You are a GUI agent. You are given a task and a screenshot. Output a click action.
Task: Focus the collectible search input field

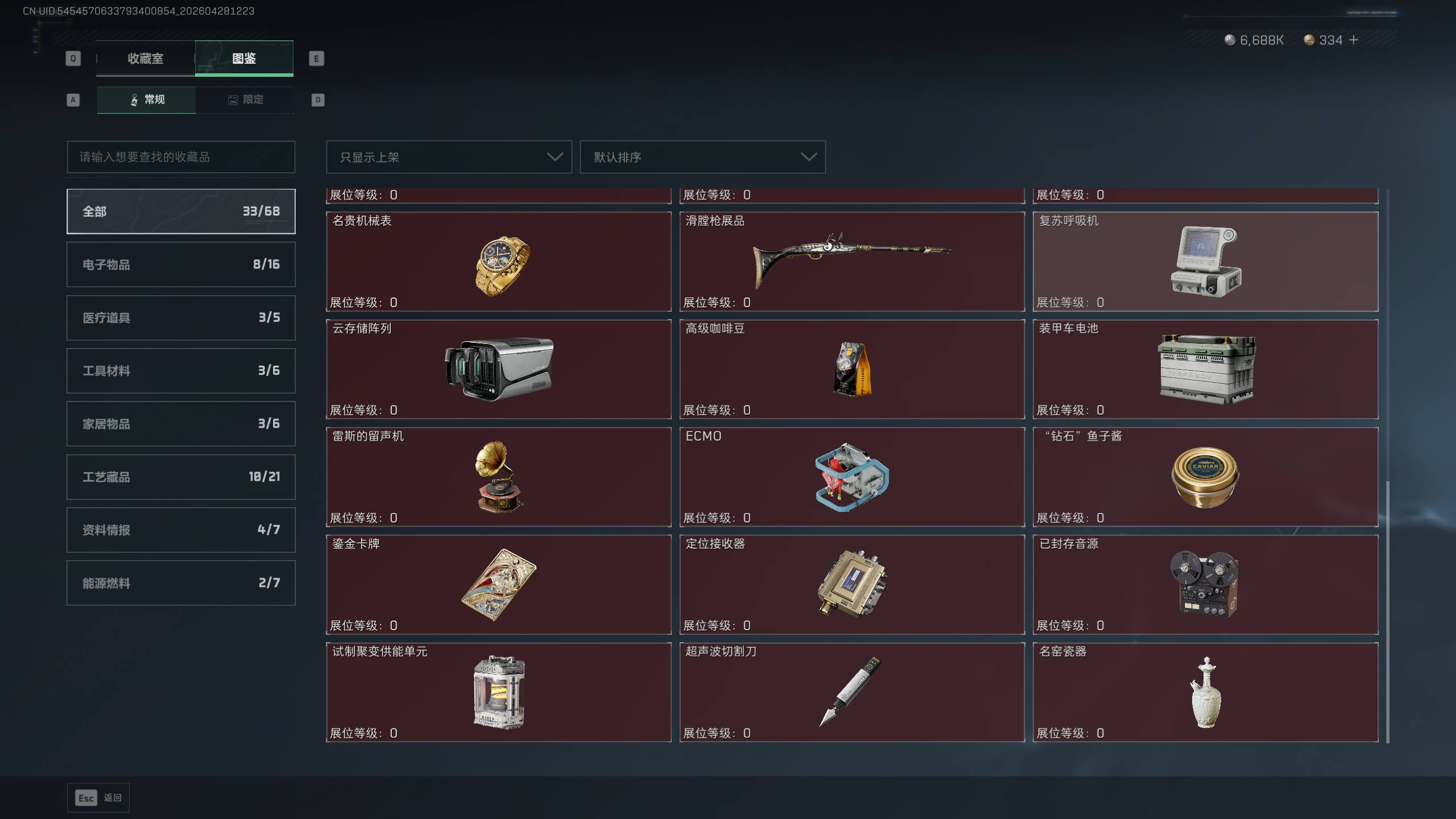pyautogui.click(x=181, y=157)
